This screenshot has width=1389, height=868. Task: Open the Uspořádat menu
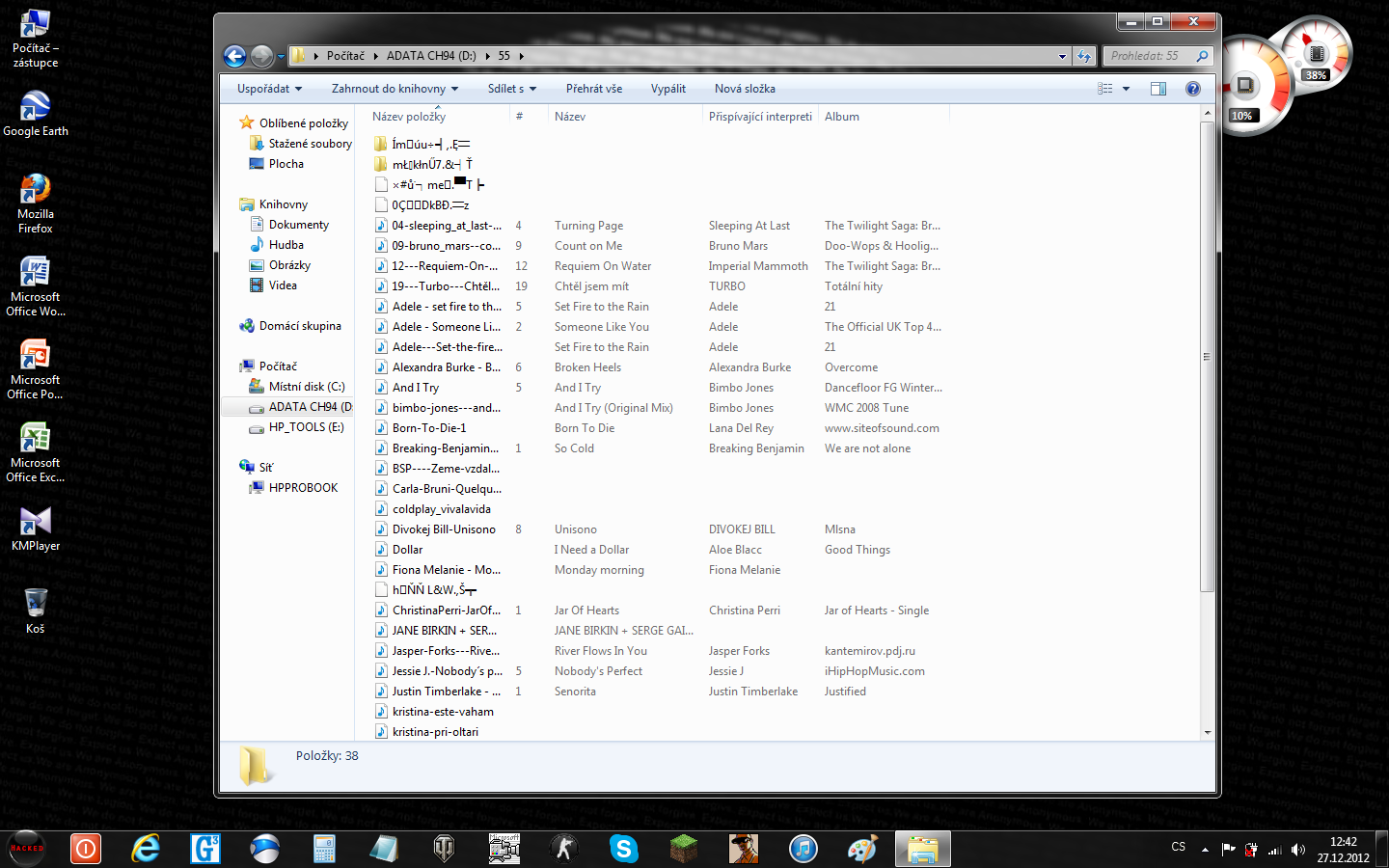coord(269,89)
